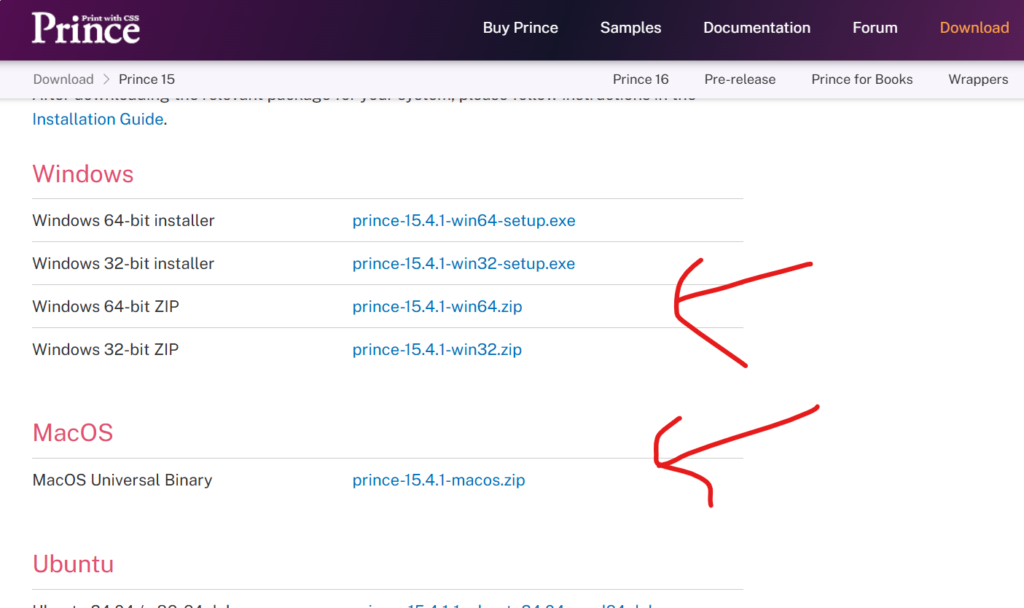Click the Windows section heading

pyautogui.click(x=83, y=174)
